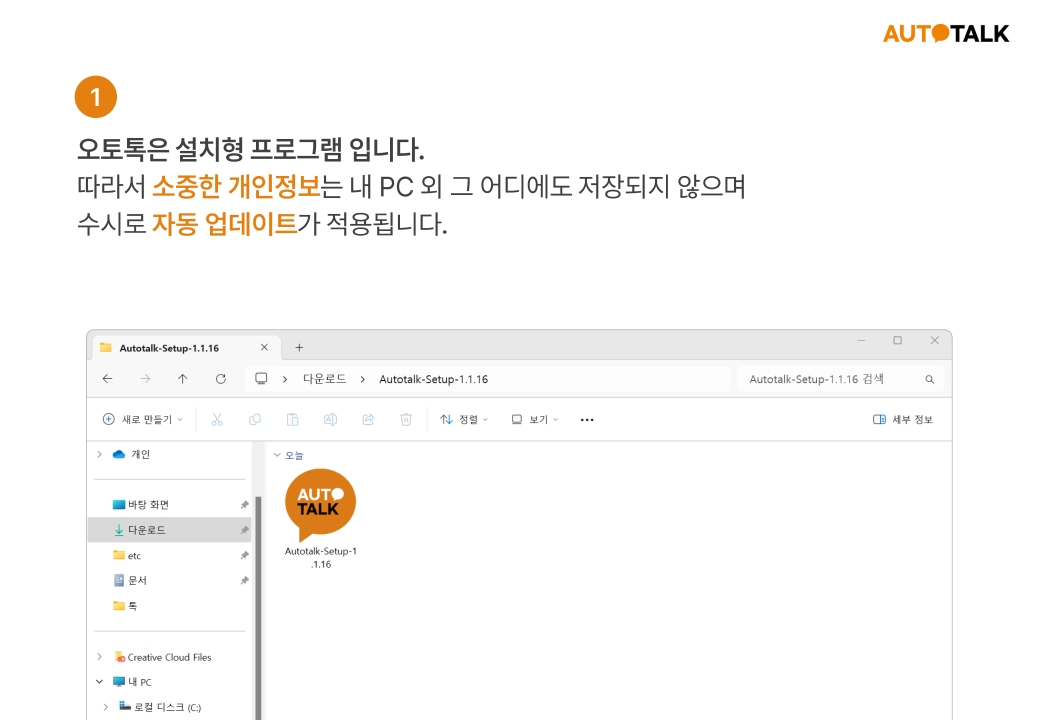Click the pin icon next to etc

point(244,555)
